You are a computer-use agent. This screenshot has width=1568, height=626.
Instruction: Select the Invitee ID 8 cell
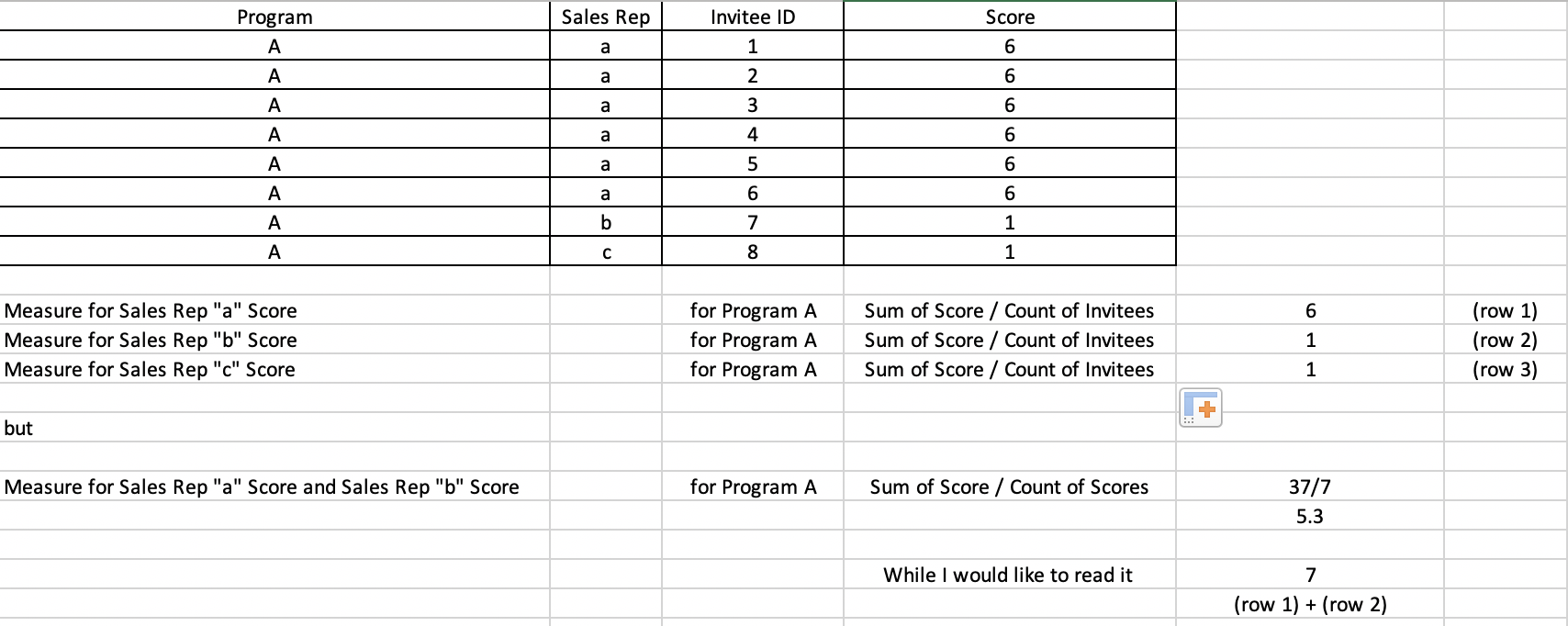(x=753, y=252)
